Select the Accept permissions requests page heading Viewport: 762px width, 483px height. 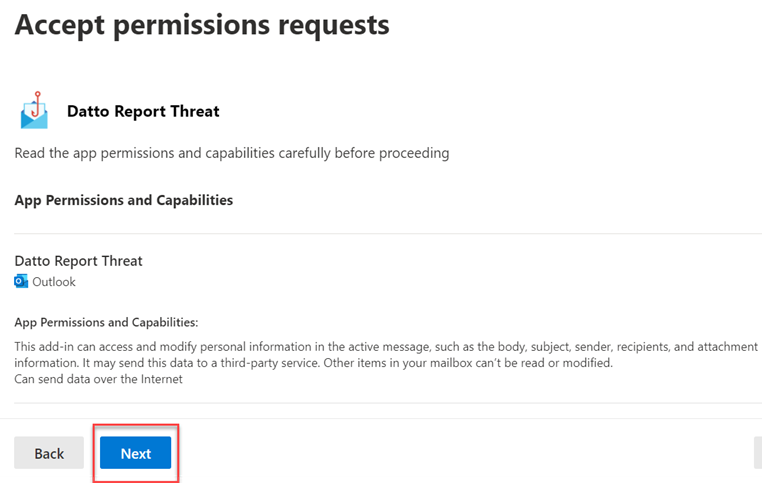pos(202,25)
